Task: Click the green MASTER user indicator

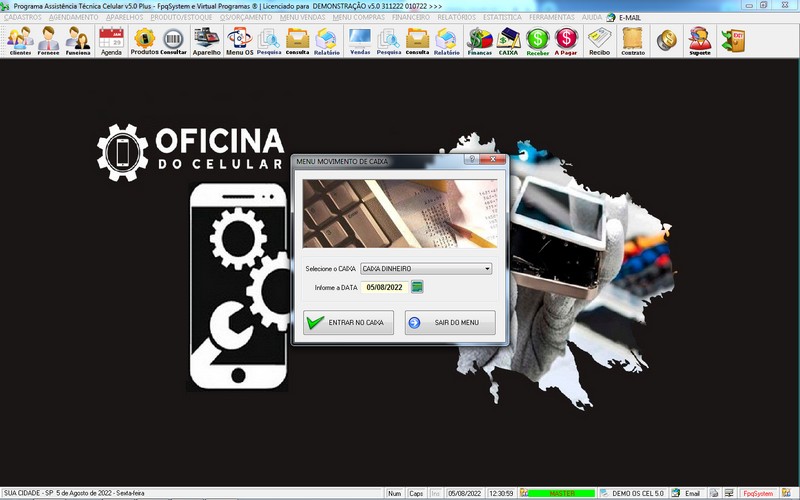Action: (x=561, y=493)
